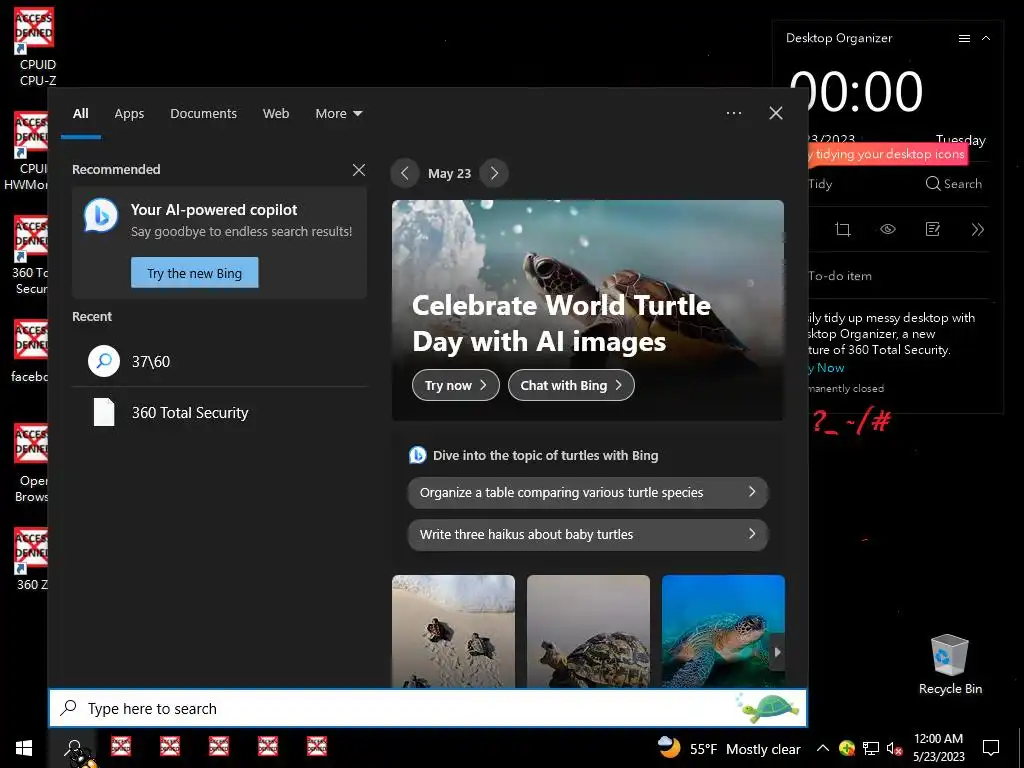Click the taskbar search magnifier icon

click(74, 748)
